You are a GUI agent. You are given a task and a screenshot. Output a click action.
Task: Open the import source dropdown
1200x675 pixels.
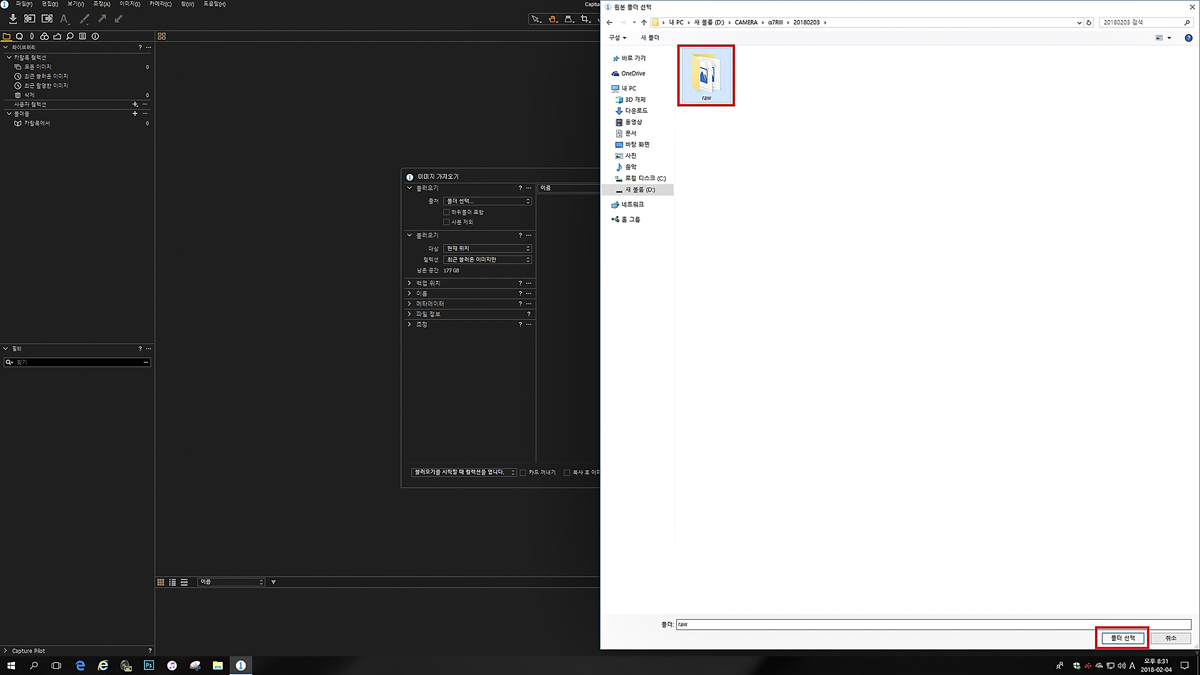pos(487,201)
